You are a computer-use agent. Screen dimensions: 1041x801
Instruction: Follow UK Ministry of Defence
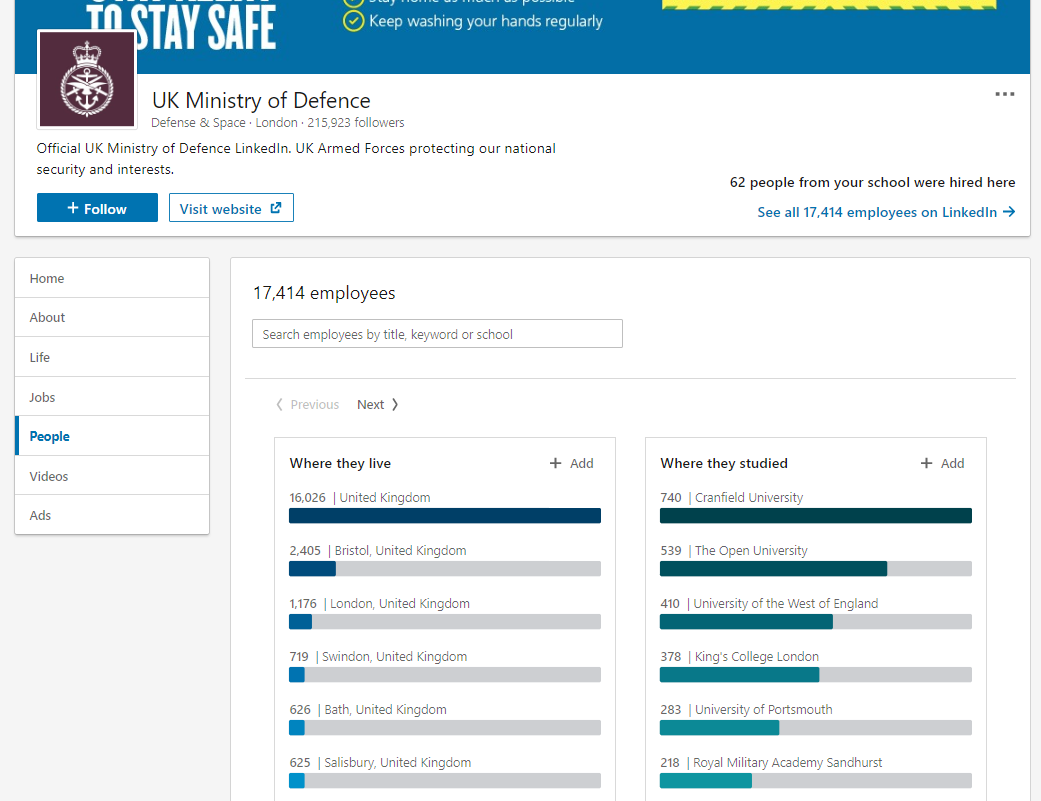pyautogui.click(x=98, y=208)
